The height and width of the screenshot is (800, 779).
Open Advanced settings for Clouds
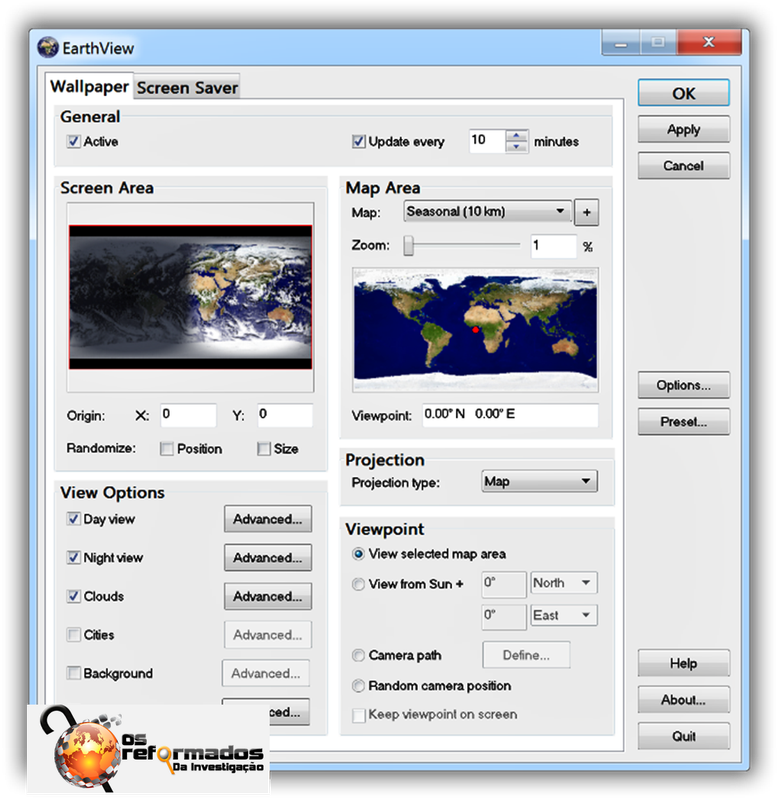(268, 596)
